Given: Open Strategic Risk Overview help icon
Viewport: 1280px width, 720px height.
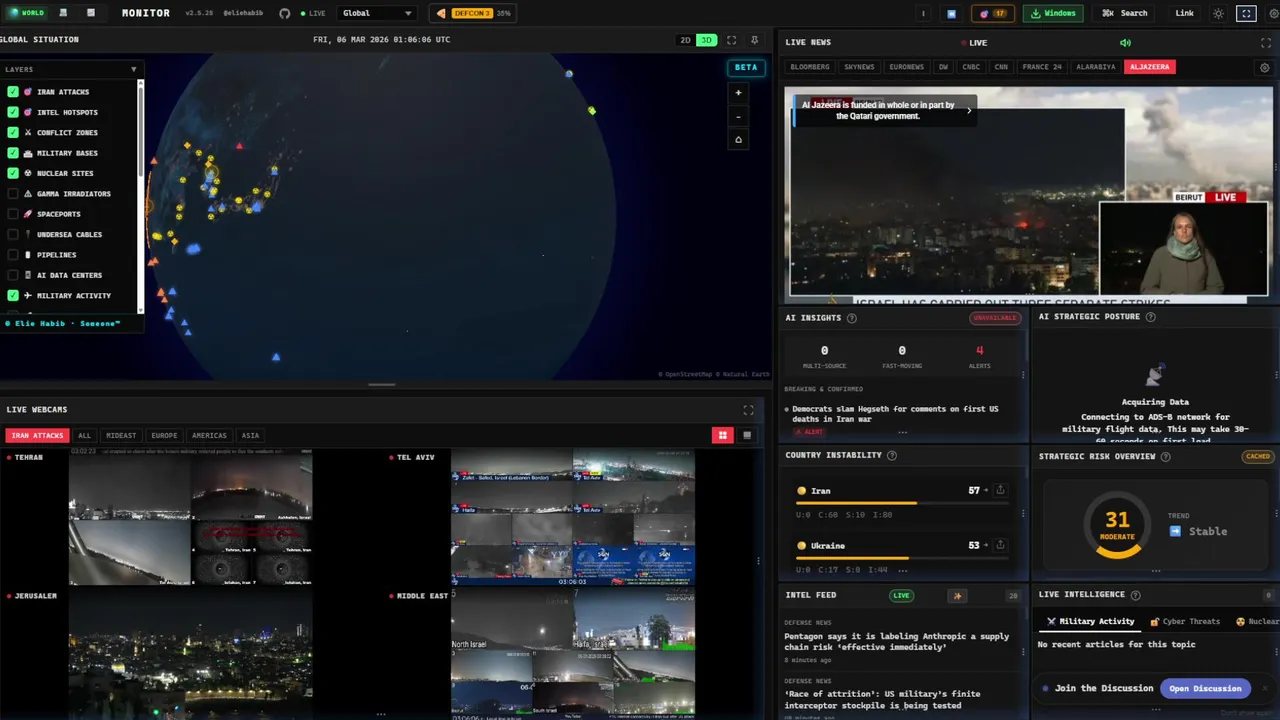Looking at the screenshot, I should 1165,456.
